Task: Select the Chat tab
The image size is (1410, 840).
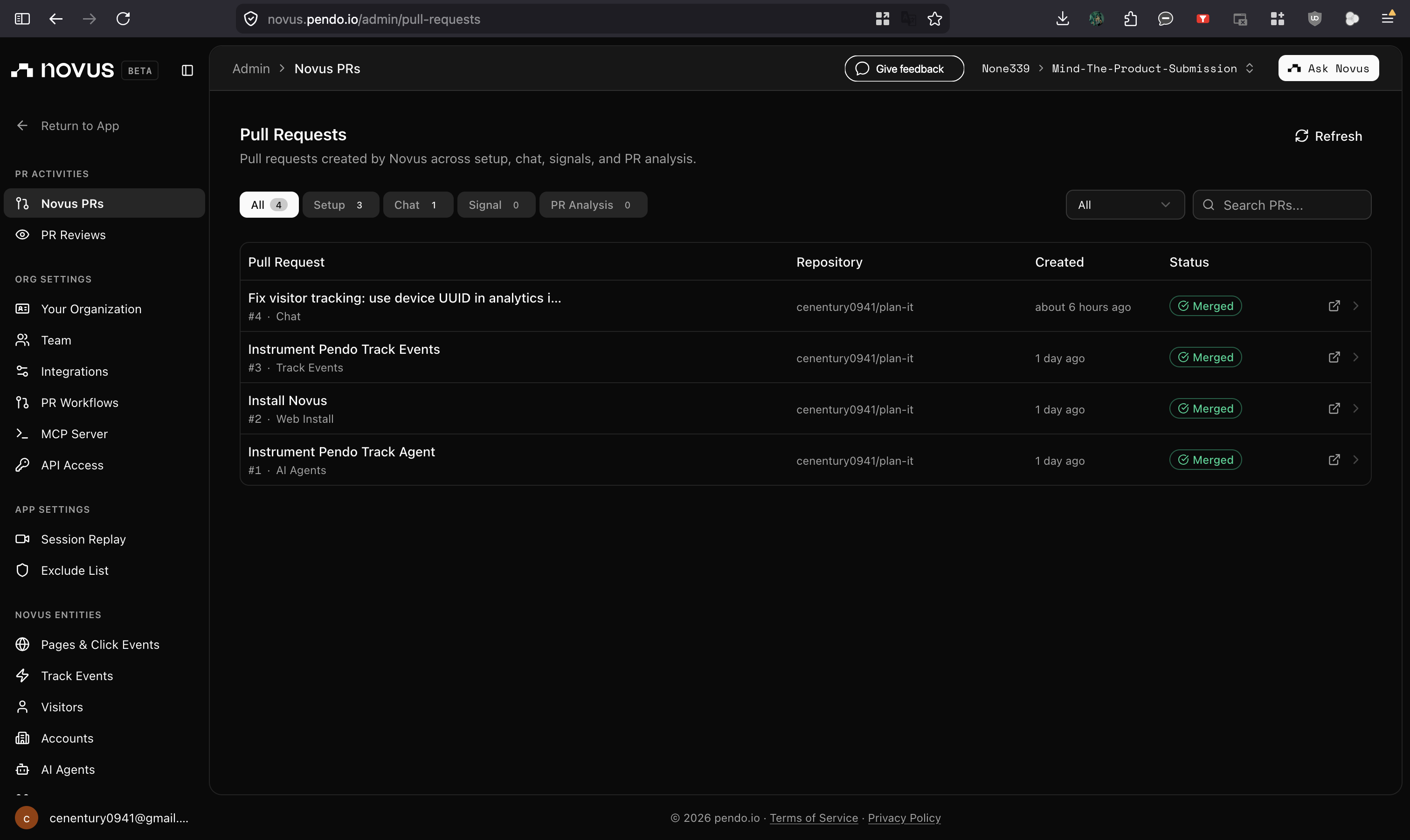Action: point(418,205)
